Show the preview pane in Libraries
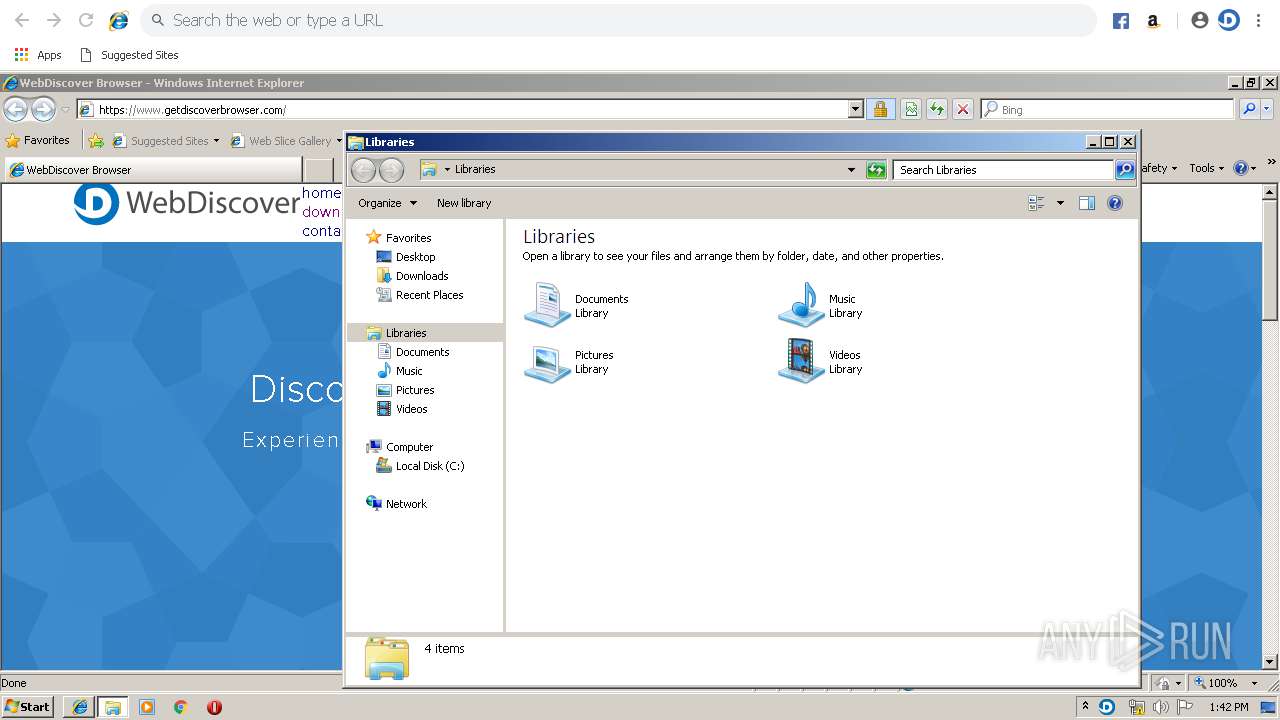1280x720 pixels. pyautogui.click(x=1087, y=203)
